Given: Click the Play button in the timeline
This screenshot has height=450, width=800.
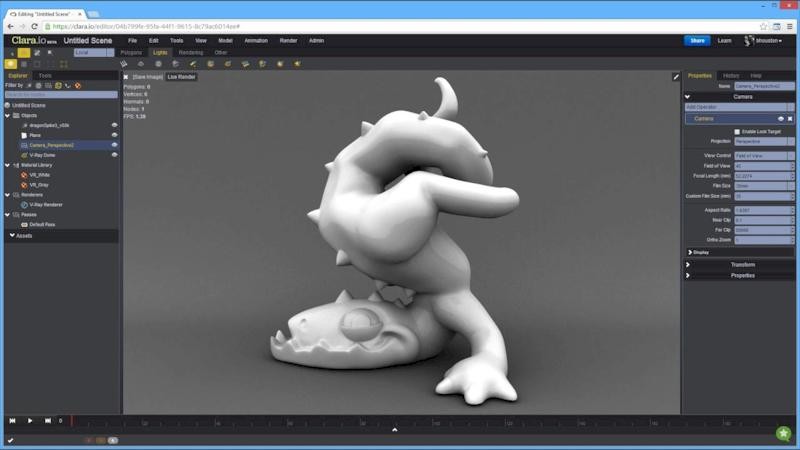Looking at the screenshot, I should pyautogui.click(x=30, y=421).
